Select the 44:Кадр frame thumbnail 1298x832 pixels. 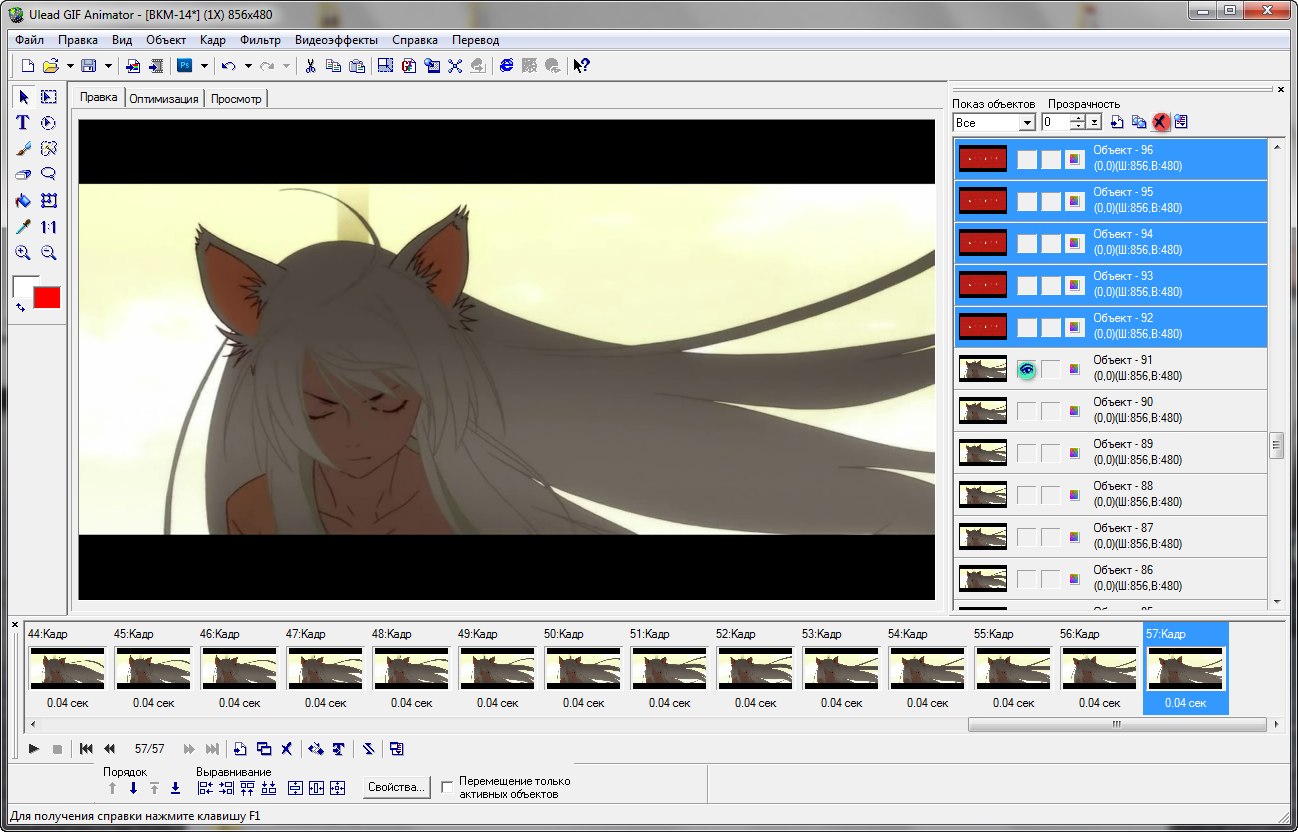click(x=67, y=667)
